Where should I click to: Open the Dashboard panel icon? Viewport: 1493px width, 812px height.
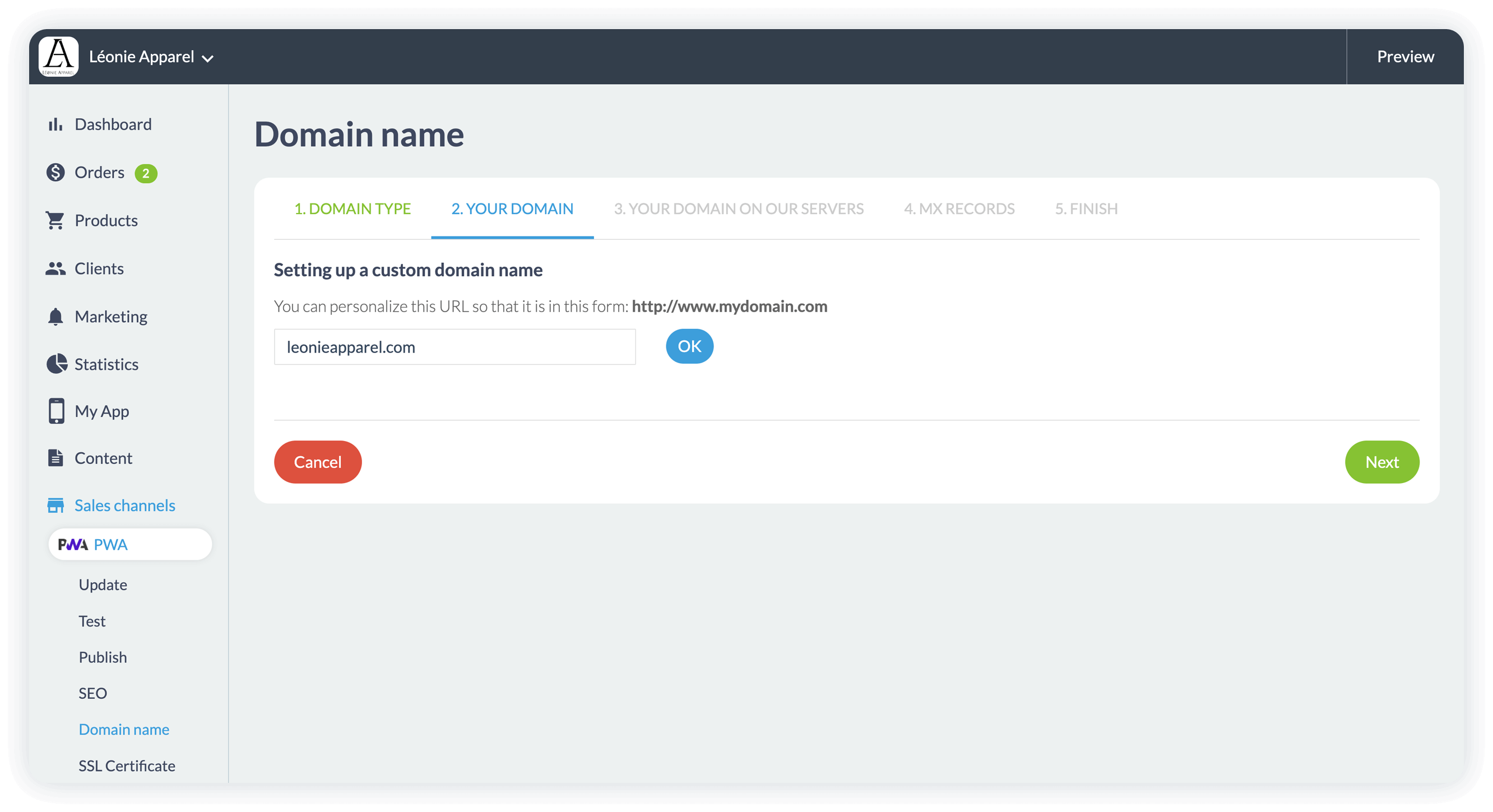tap(56, 123)
